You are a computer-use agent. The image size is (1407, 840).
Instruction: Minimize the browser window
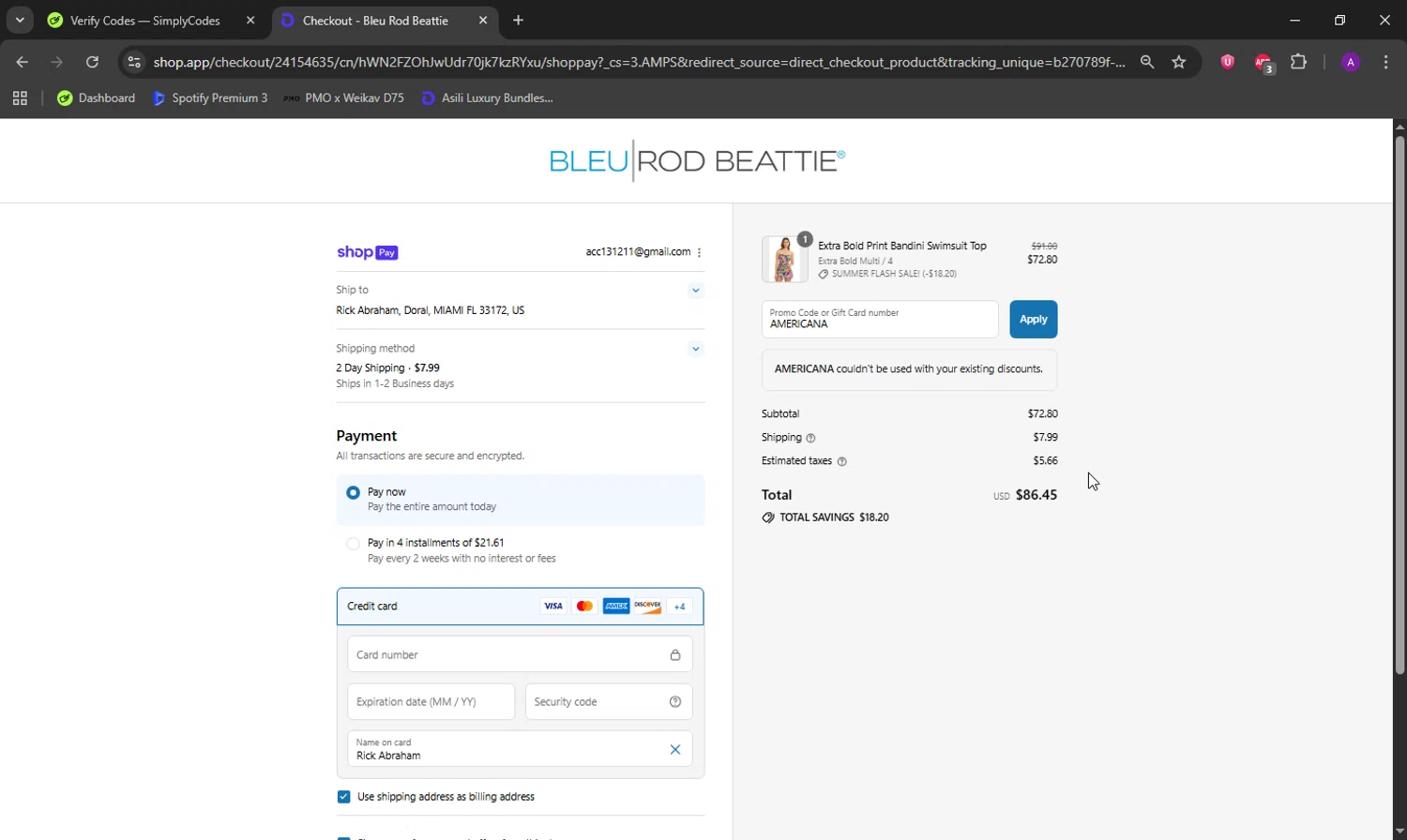1295,20
